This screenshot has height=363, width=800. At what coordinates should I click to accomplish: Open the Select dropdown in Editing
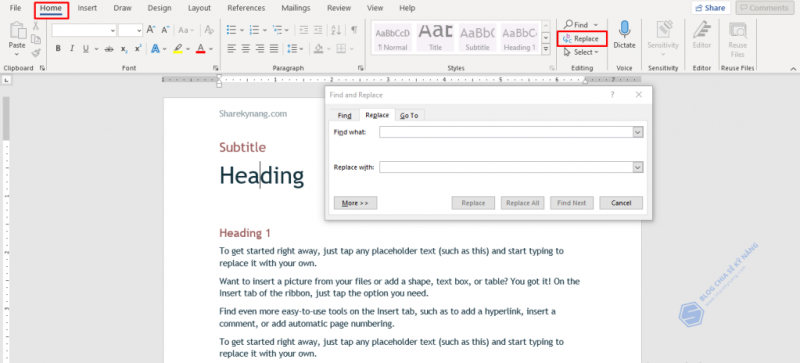click(x=581, y=52)
